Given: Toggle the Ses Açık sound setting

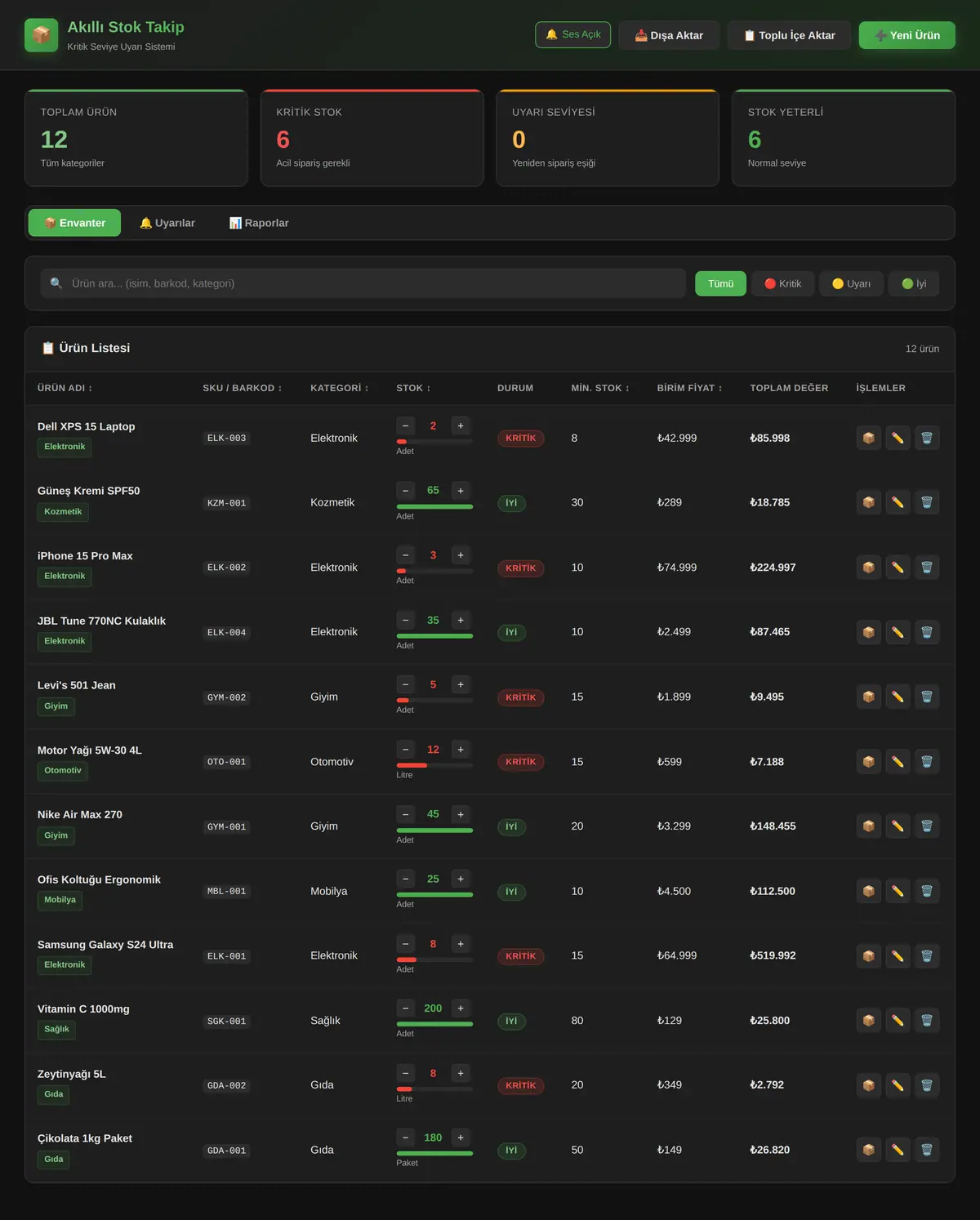Looking at the screenshot, I should (x=572, y=34).
